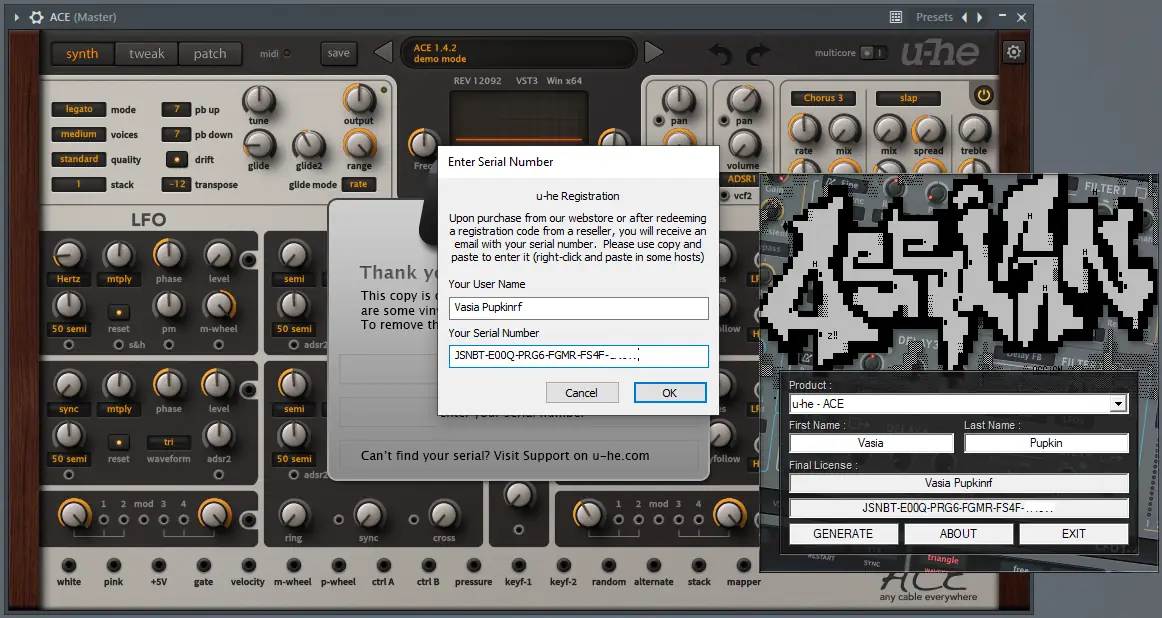1162x618 pixels.
Task: Click the random output jack
Action: pos(608,565)
